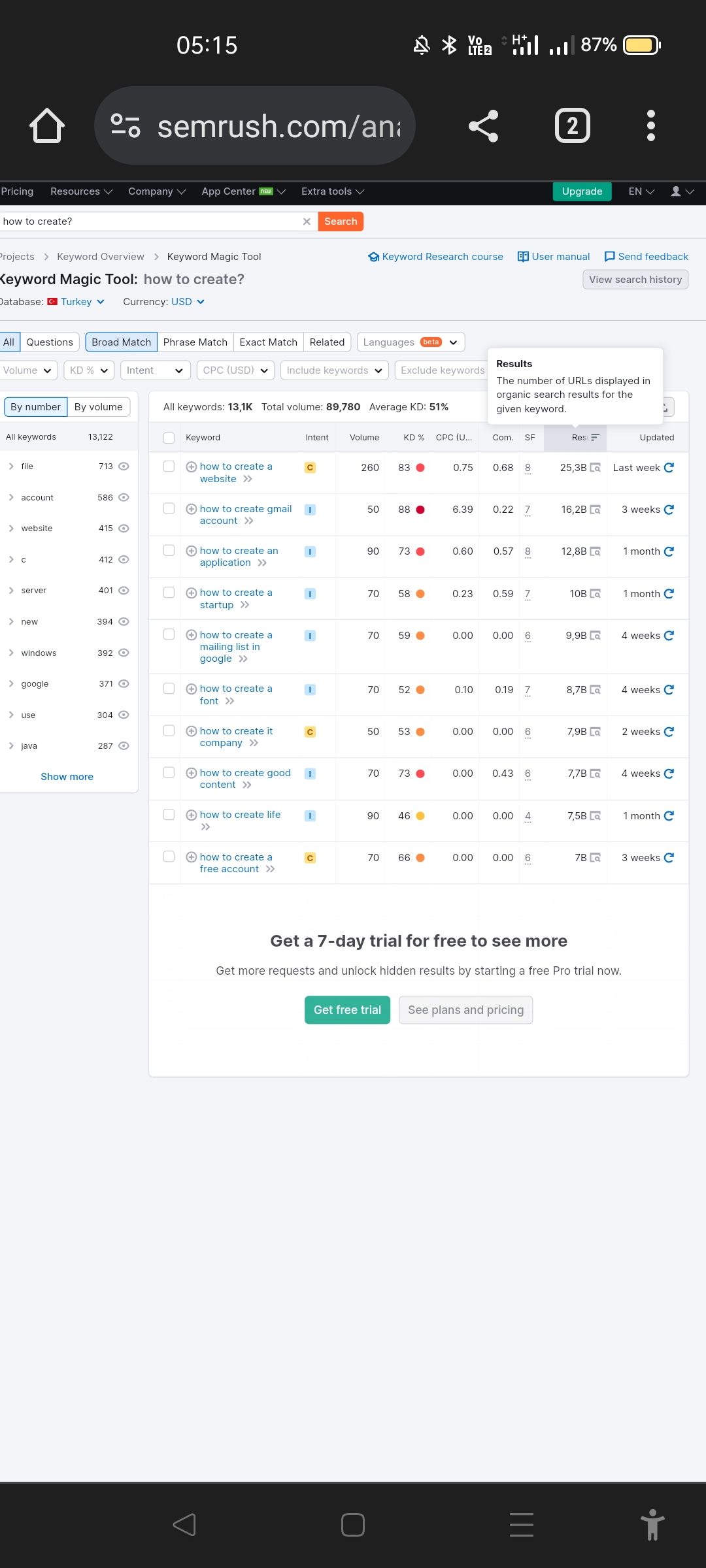Tap the browser share icon
This screenshot has height=1568, width=706.
tap(484, 126)
